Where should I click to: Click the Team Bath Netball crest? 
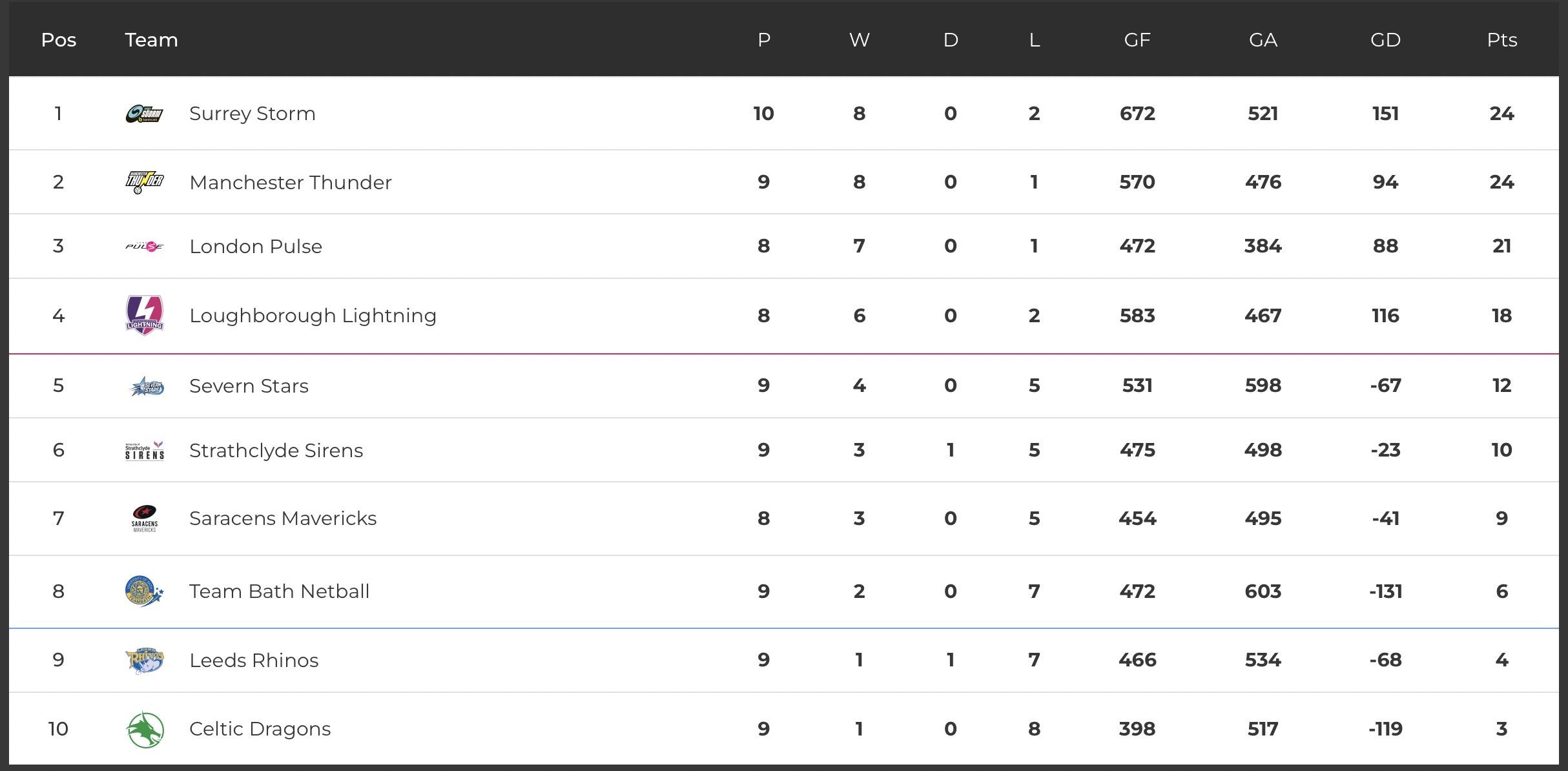click(x=144, y=591)
